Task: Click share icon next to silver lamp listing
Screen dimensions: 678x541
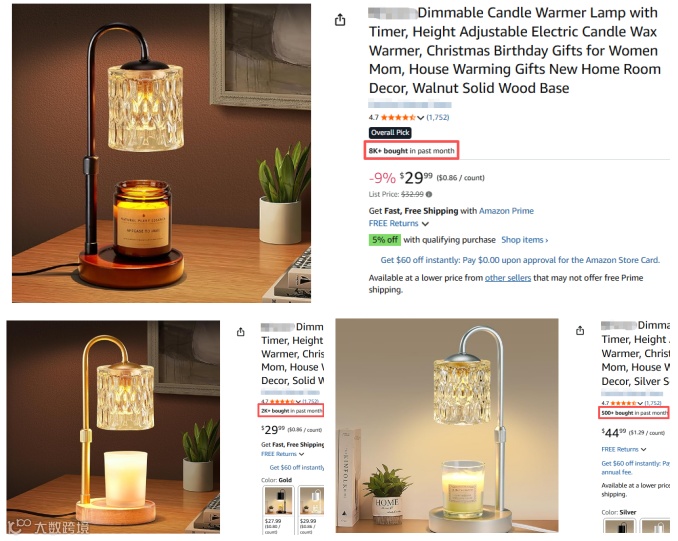Action: [580, 330]
